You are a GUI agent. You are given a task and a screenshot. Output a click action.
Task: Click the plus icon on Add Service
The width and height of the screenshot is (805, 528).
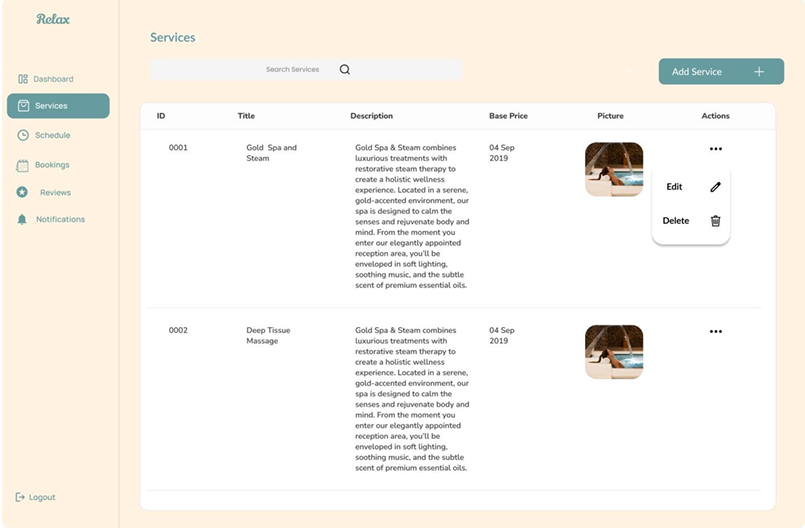coord(759,72)
